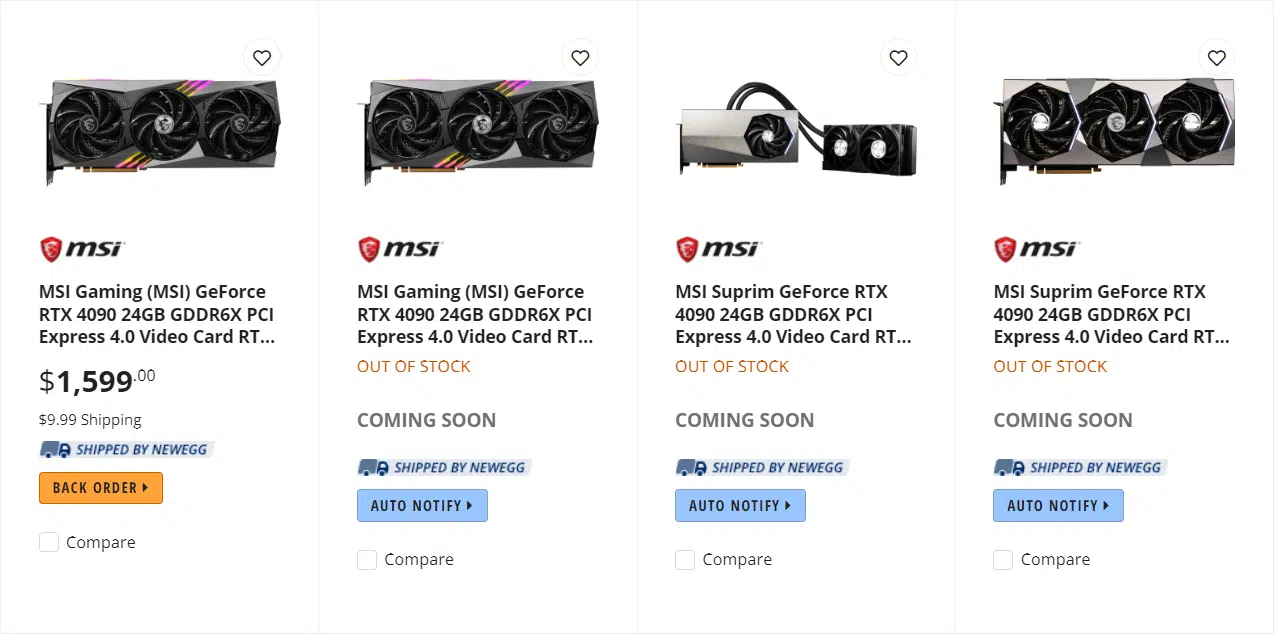Click MSI brand logo on second product
Viewport: 1274px width, 634px height.
point(399,248)
